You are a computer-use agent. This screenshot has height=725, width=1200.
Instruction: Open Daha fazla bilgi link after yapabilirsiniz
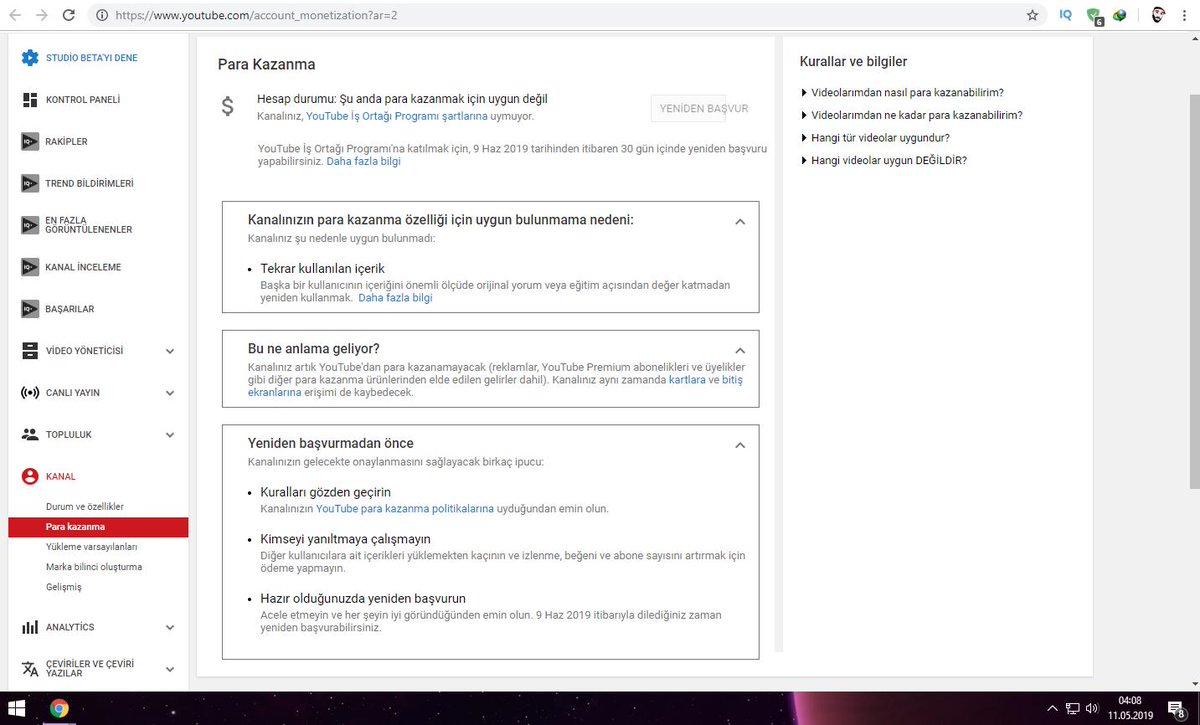[x=363, y=161]
